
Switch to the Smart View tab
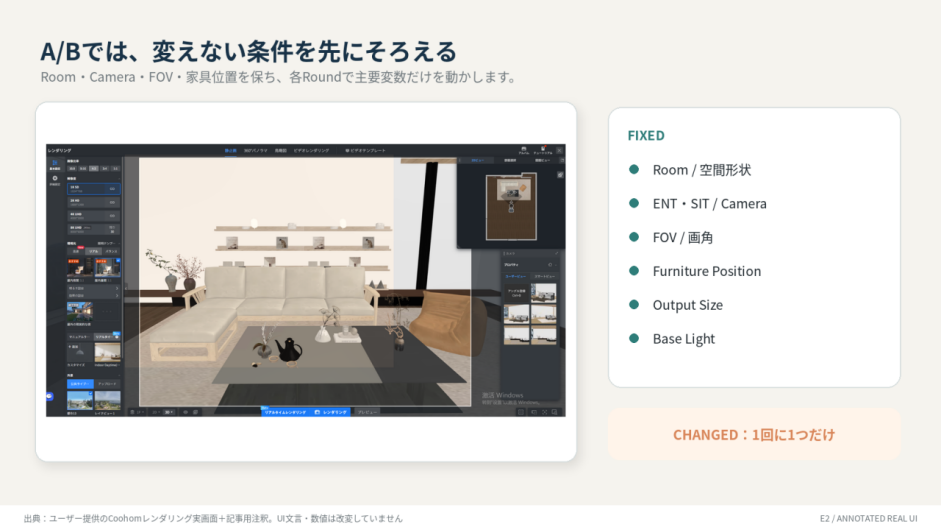point(544,276)
